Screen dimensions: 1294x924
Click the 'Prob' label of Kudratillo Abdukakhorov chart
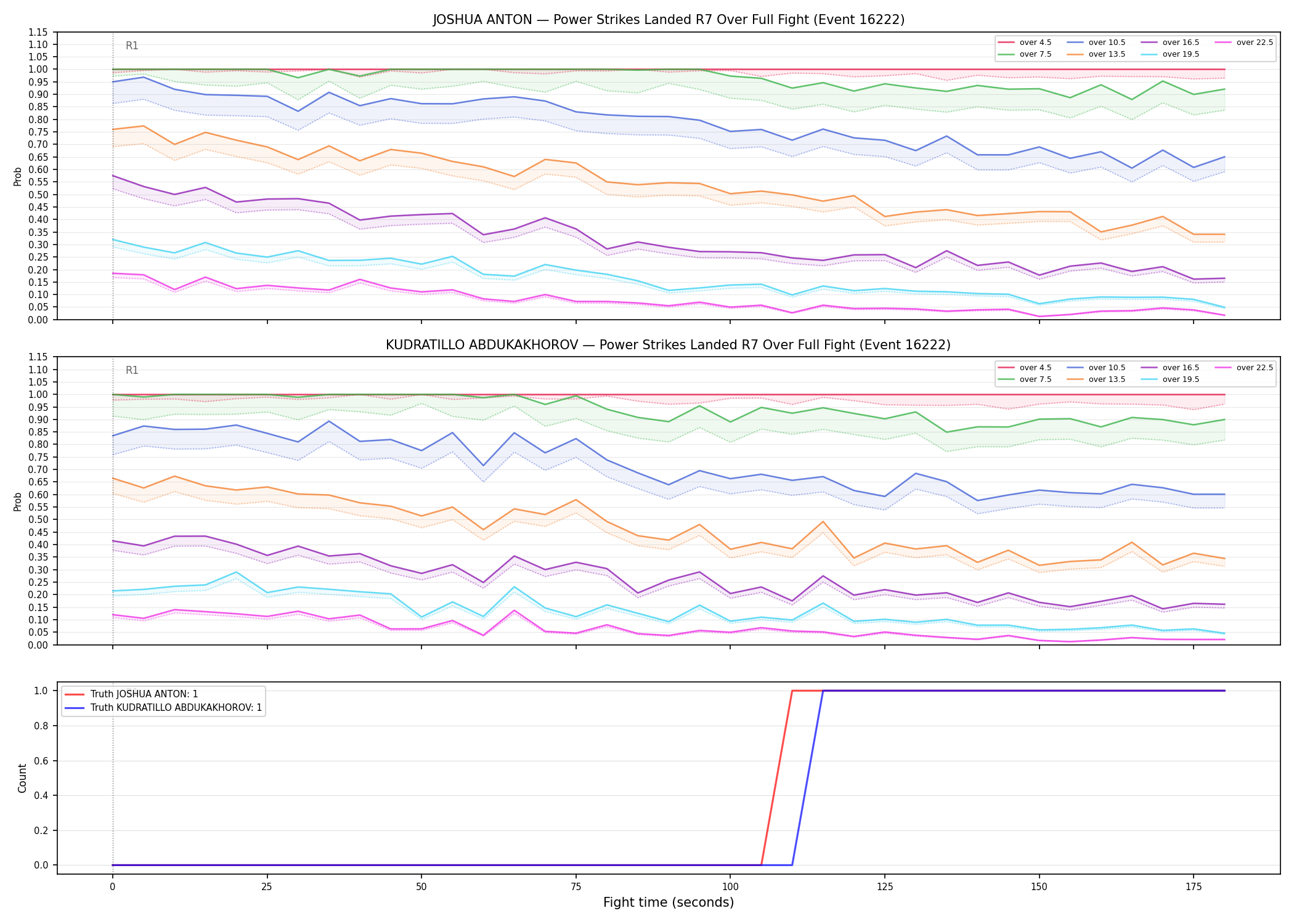(x=18, y=501)
